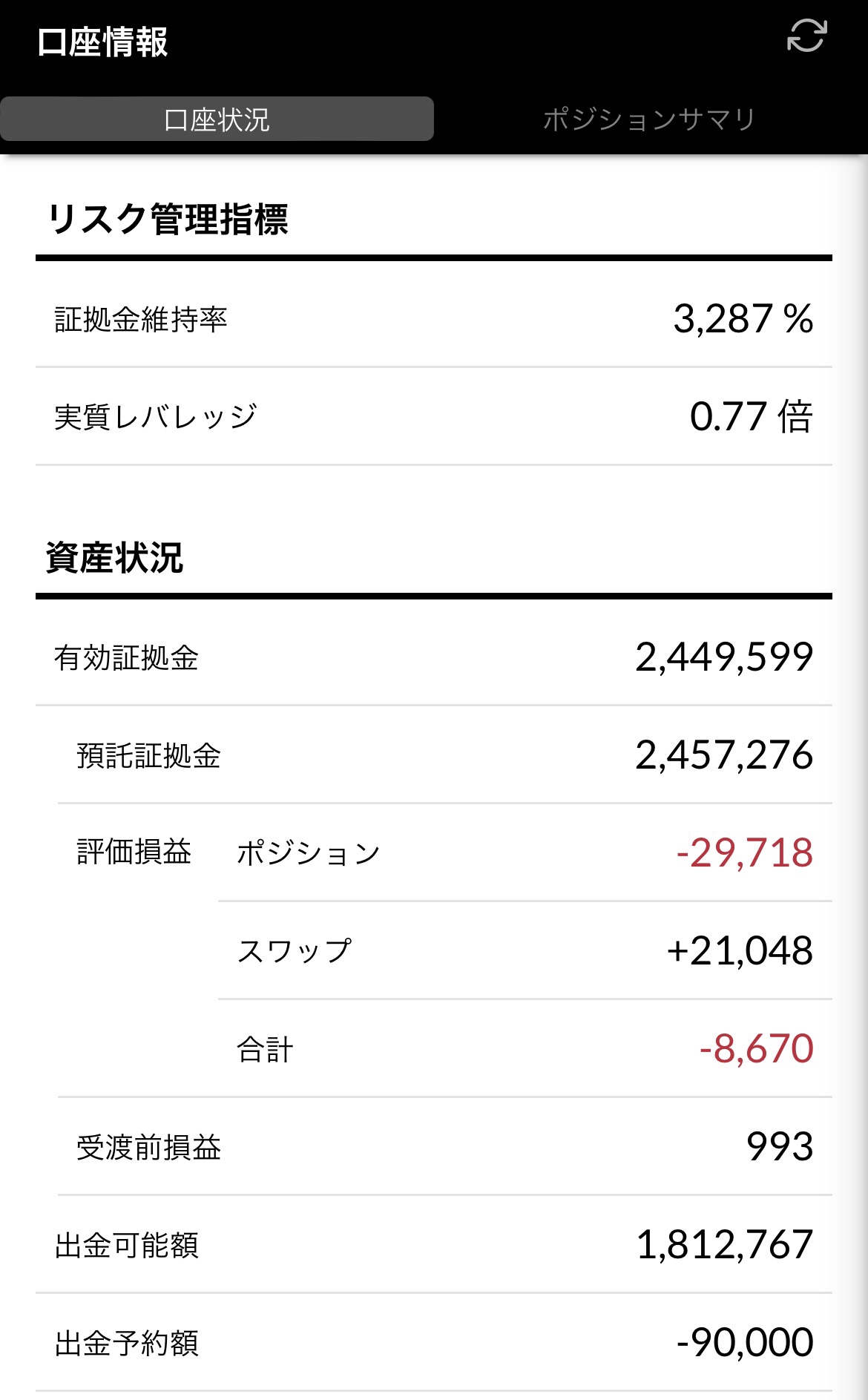This screenshot has height=1400, width=868.
Task: Tap the 2,449,599 effective margin value
Action: pyautogui.click(x=723, y=657)
